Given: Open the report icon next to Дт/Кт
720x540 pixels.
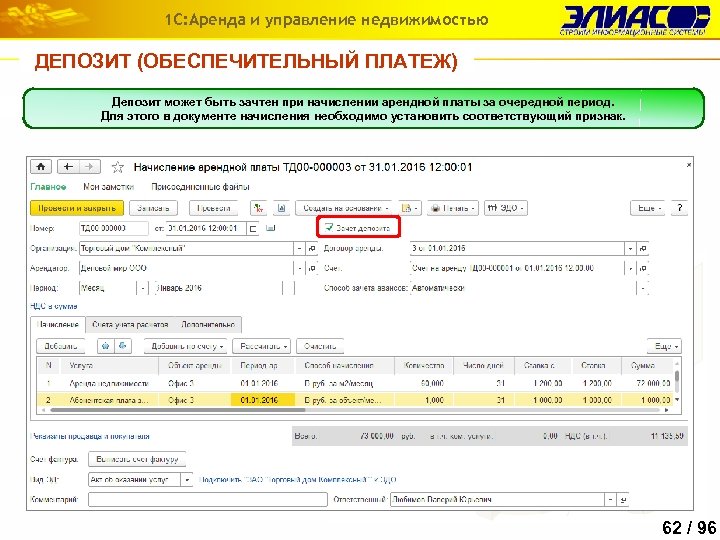Looking at the screenshot, I should (x=281, y=208).
